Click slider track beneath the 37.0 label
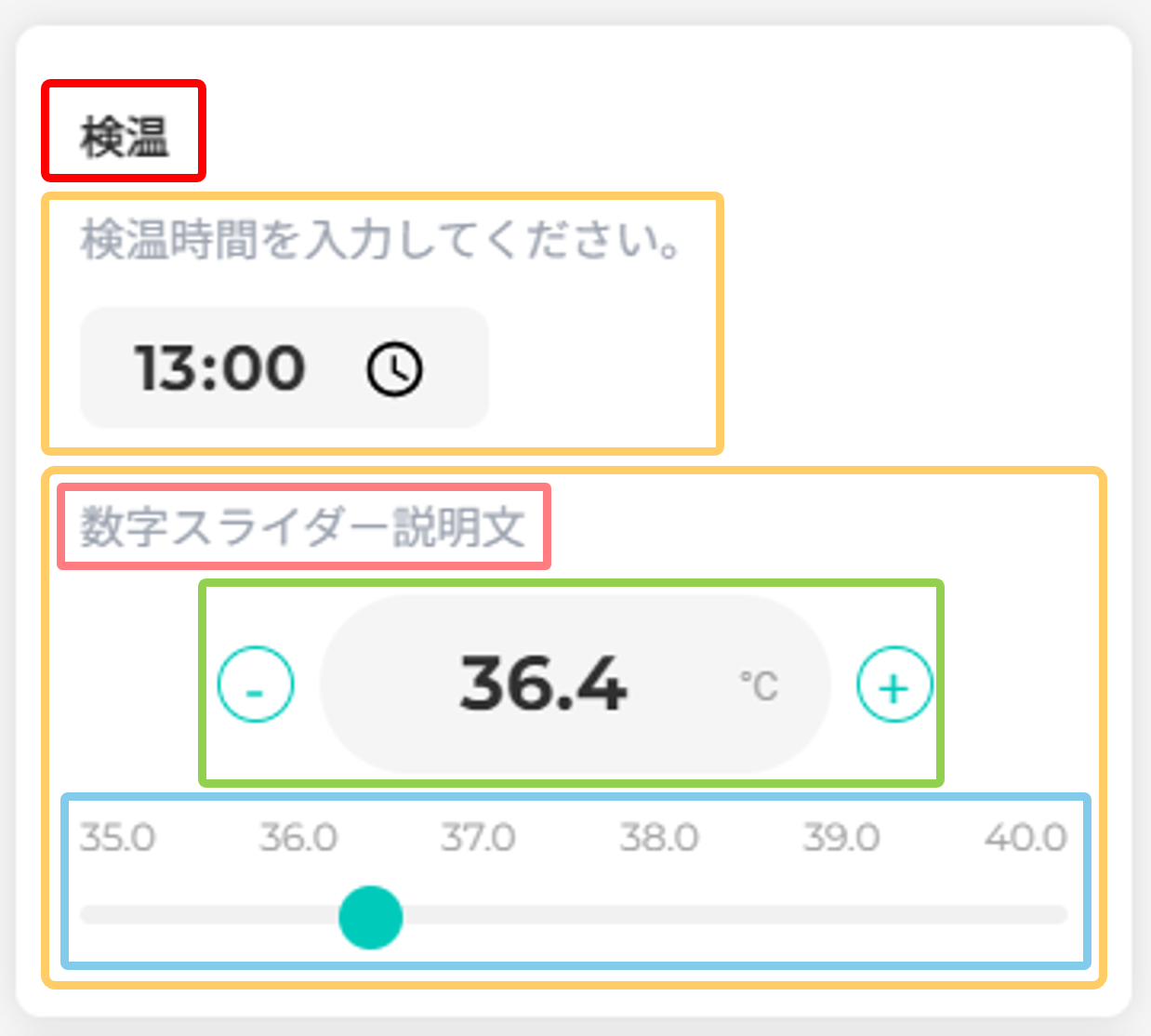The height and width of the screenshot is (1036, 1151). 478,916
